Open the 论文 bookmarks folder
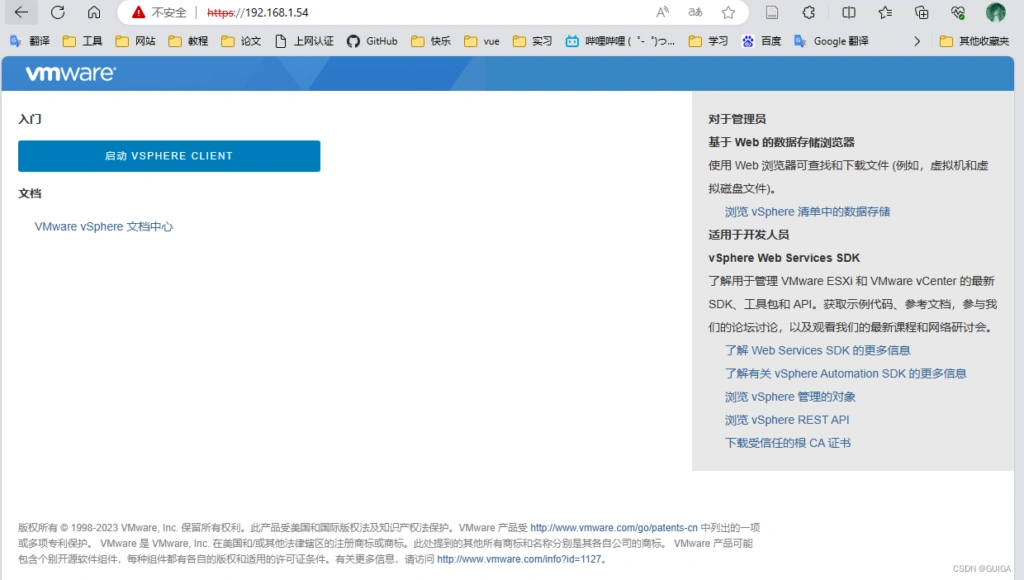 [x=241, y=41]
